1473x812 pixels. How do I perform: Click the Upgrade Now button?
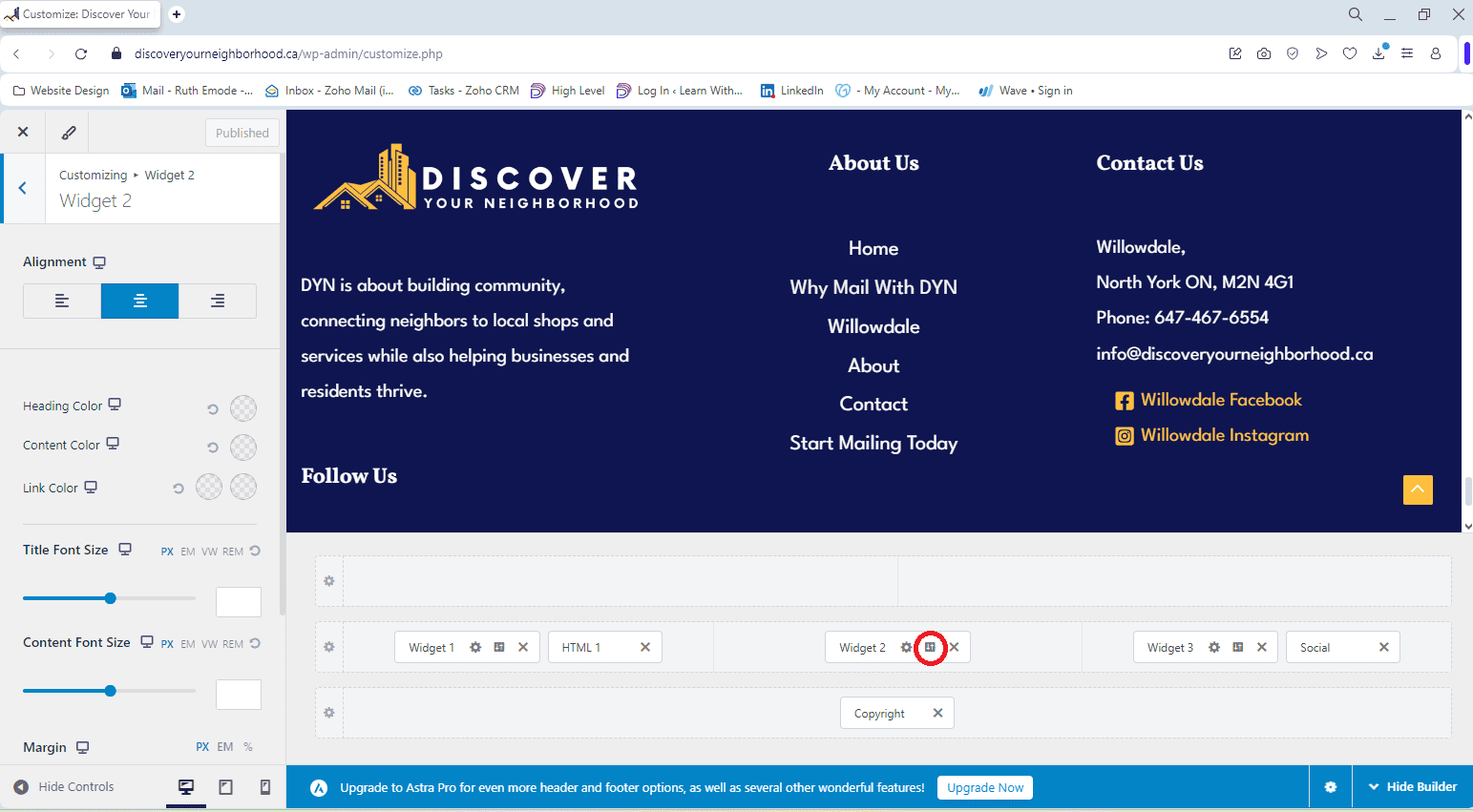[x=985, y=787]
